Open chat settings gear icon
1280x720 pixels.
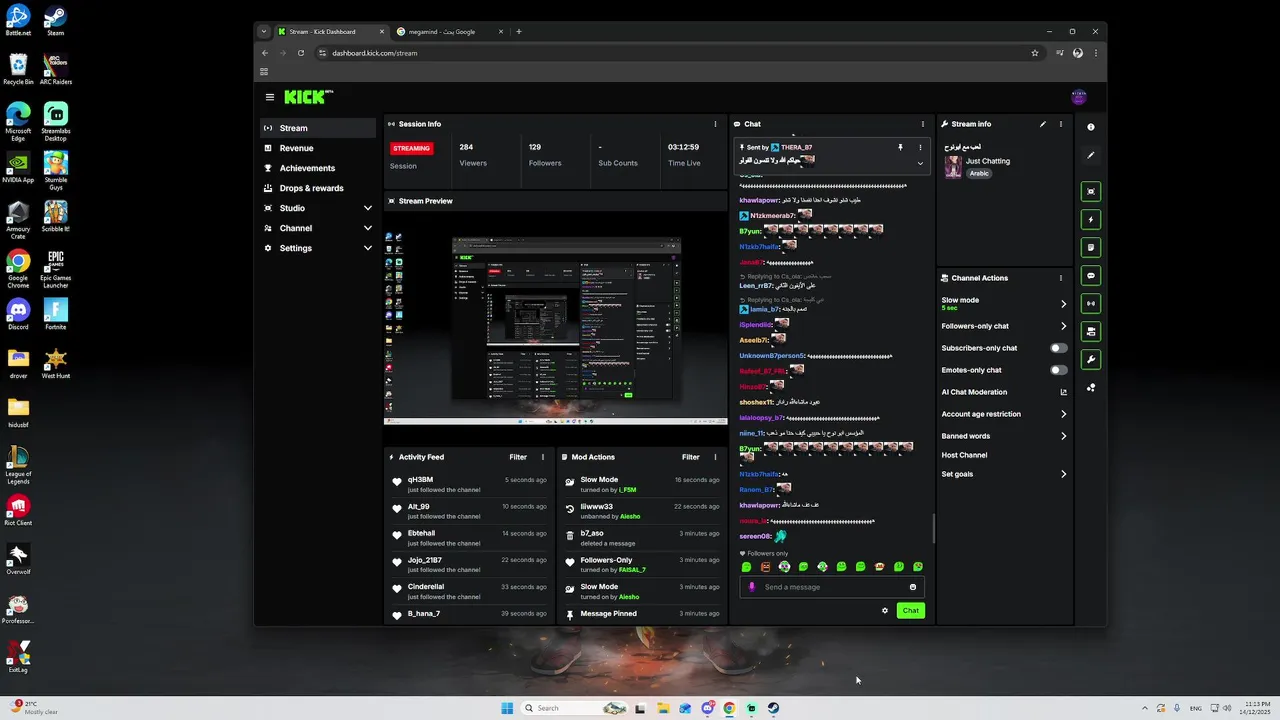885,610
